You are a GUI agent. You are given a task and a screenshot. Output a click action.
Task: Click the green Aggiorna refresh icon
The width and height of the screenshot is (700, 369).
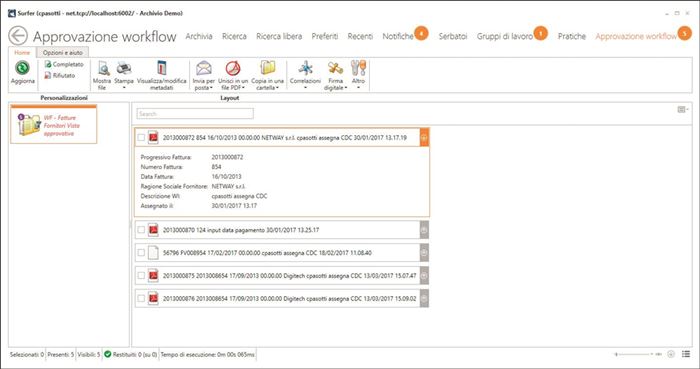click(22, 68)
